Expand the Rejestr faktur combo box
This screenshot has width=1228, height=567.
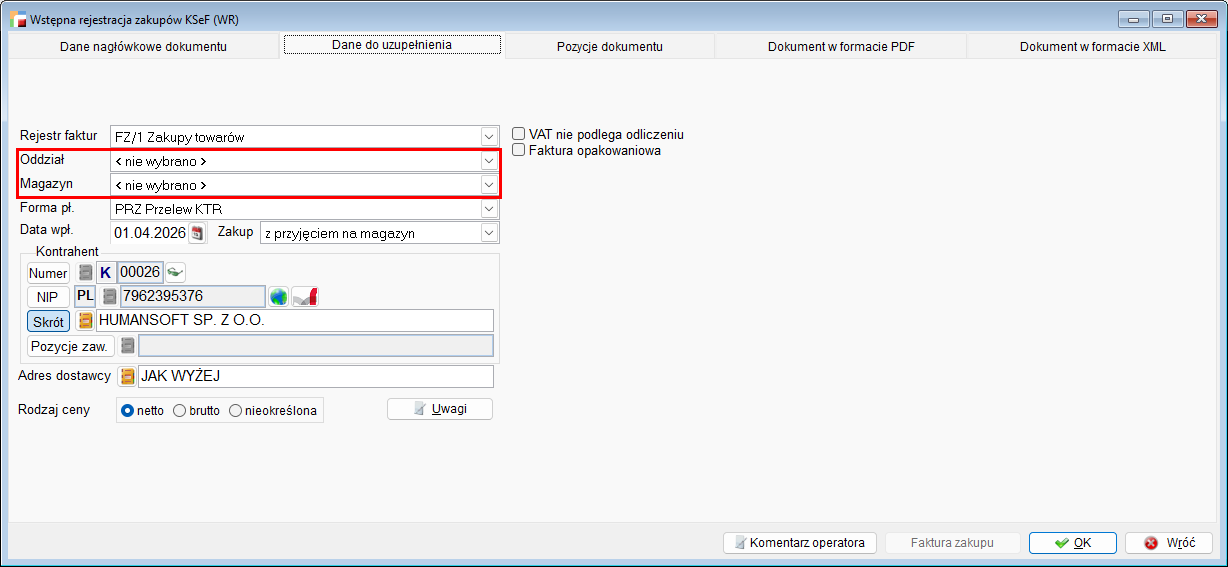tap(488, 137)
